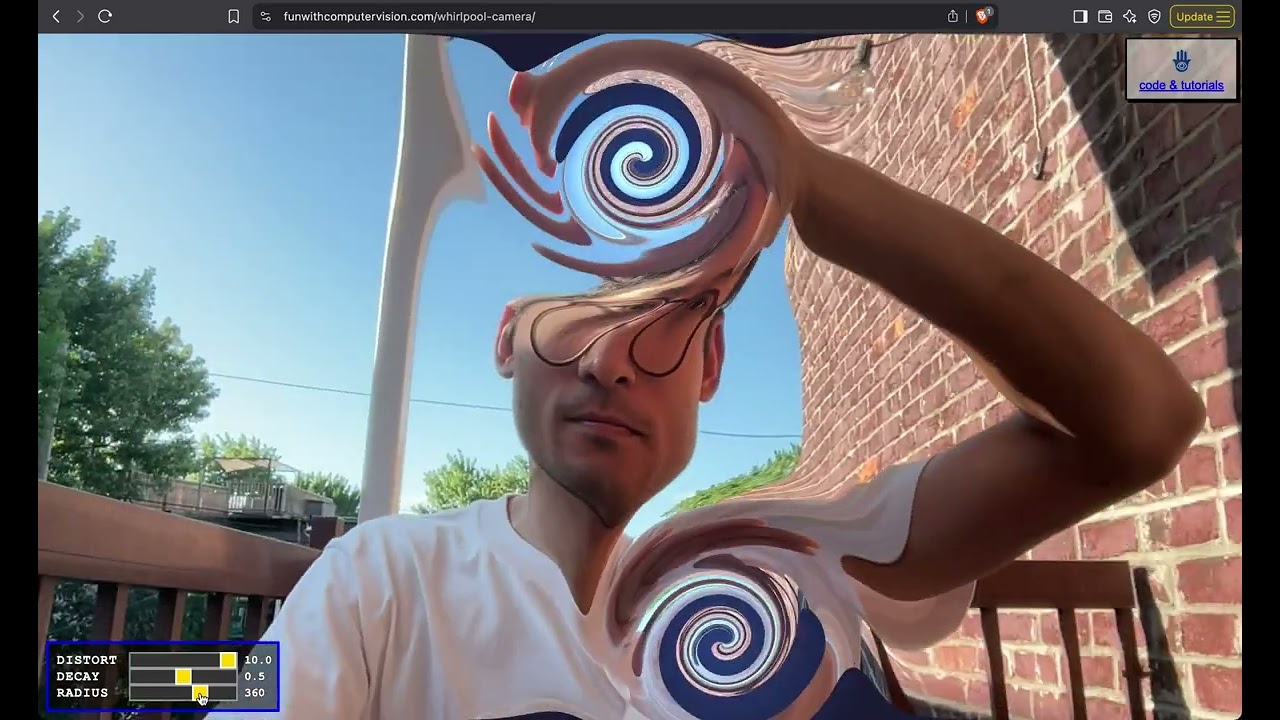Open site information icon in address bar
This screenshot has width=1280, height=720.
click(x=265, y=16)
